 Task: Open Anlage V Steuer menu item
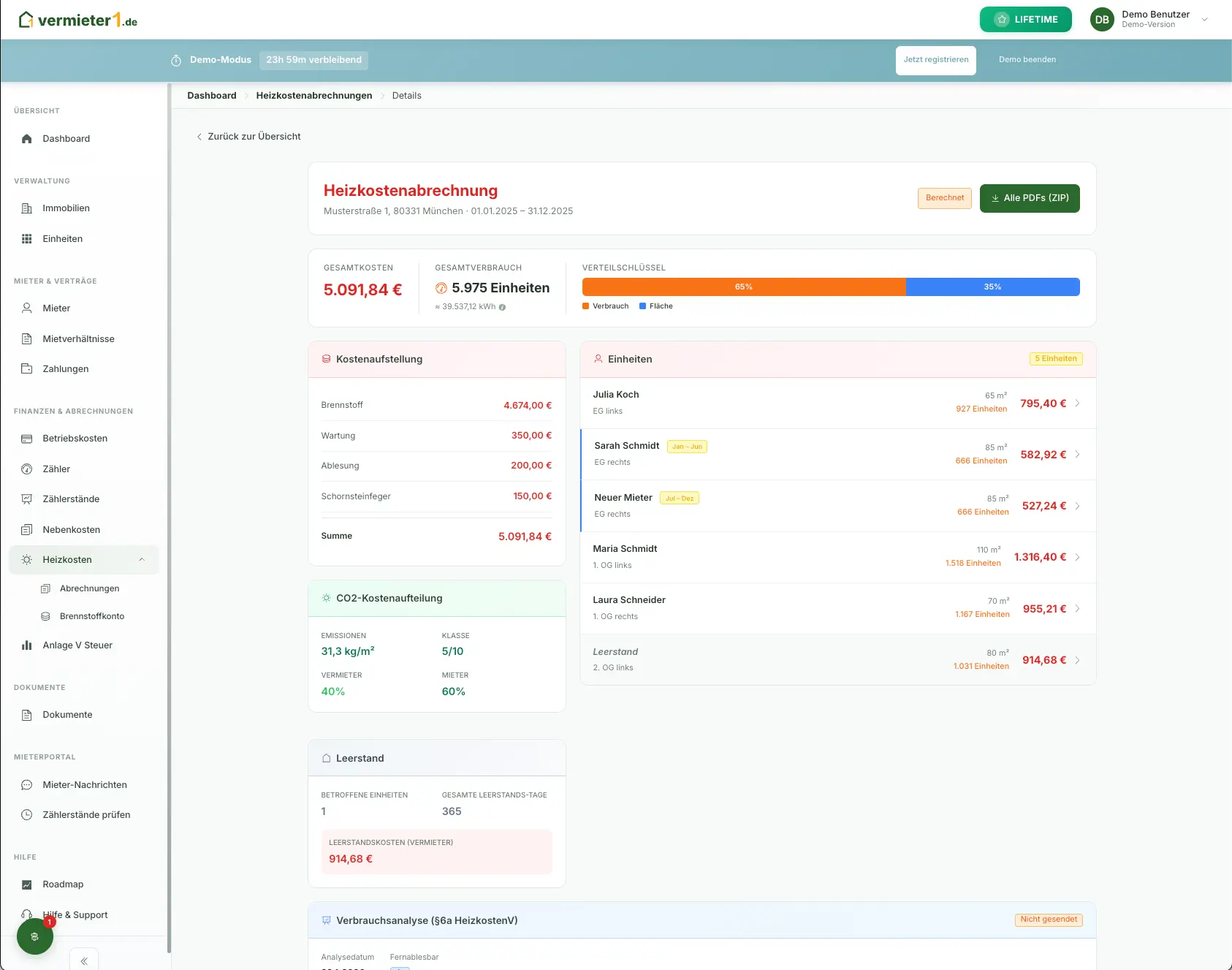click(77, 645)
